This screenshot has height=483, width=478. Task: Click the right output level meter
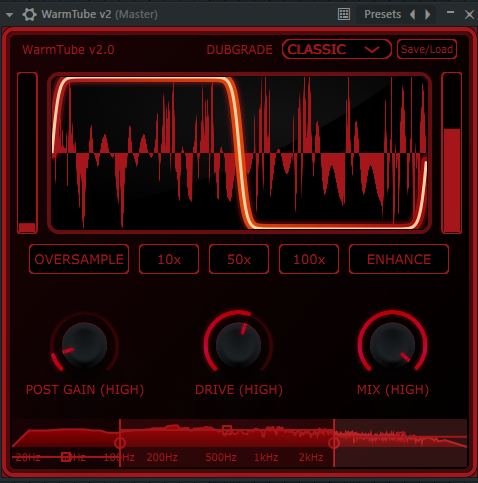tap(452, 153)
